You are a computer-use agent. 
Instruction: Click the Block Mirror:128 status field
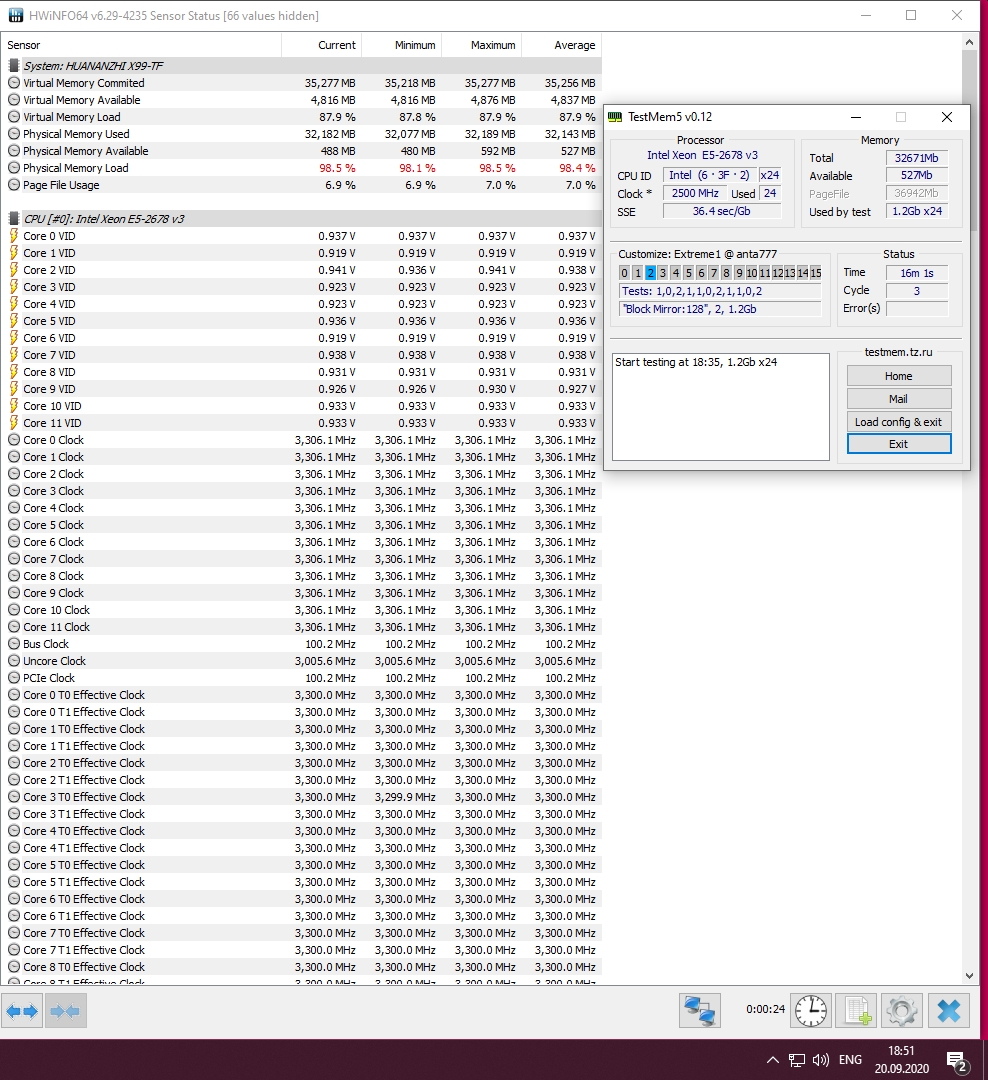click(721, 309)
